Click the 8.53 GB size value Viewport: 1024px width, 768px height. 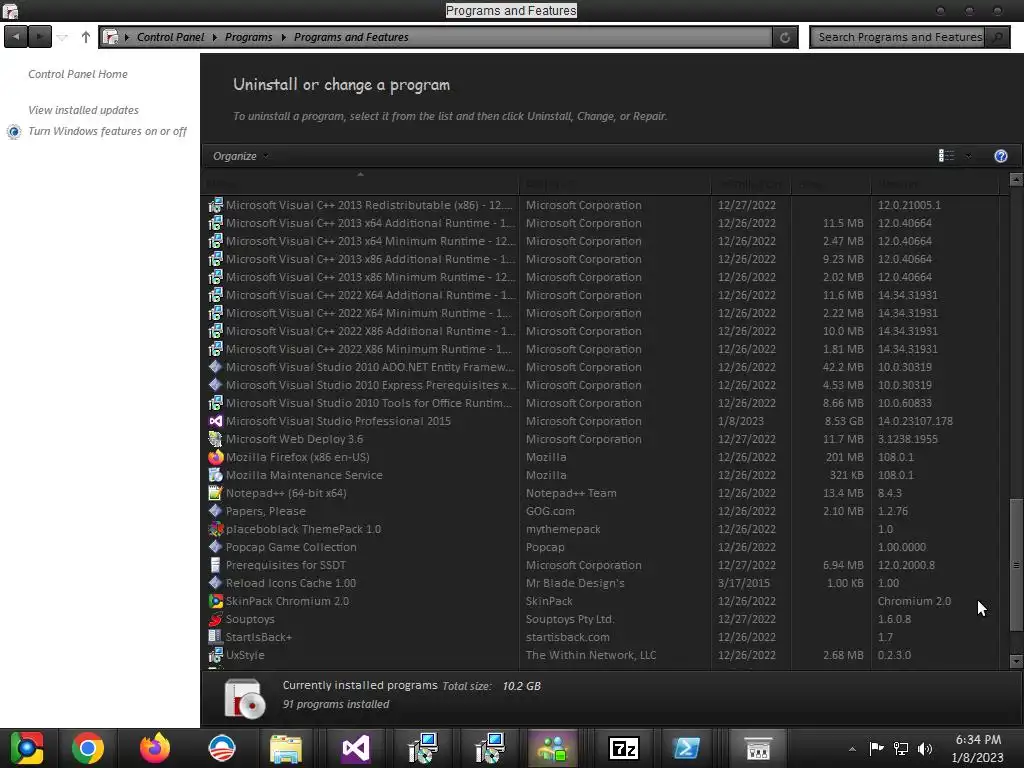(844, 421)
